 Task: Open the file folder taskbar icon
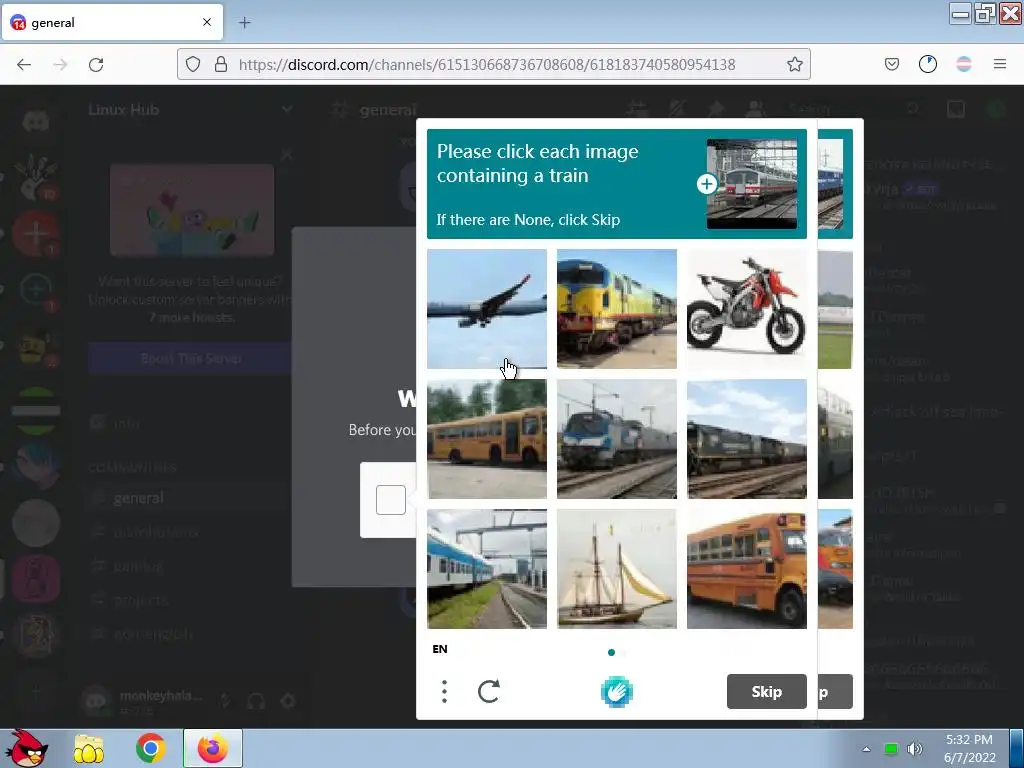pos(89,749)
